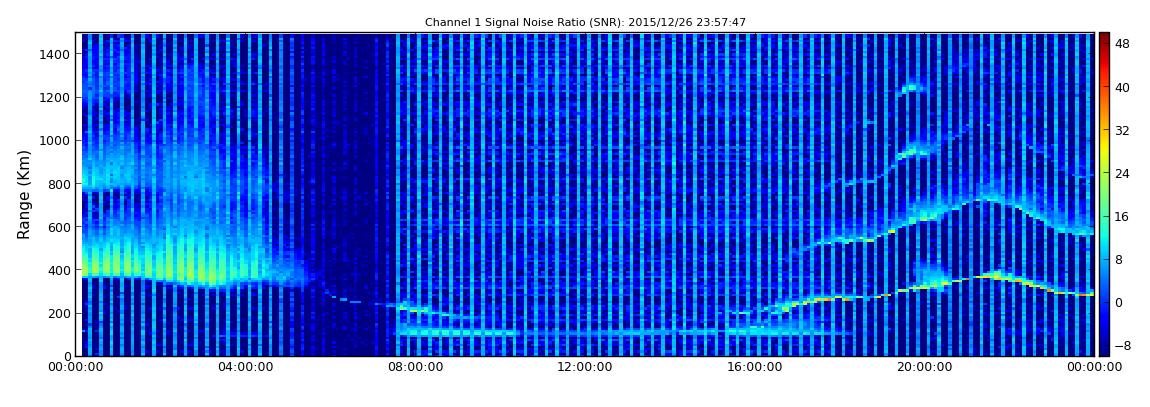Click the colorbar value 32
Image resolution: width=1150 pixels, height=407 pixels.
pyautogui.click(x=1122, y=131)
